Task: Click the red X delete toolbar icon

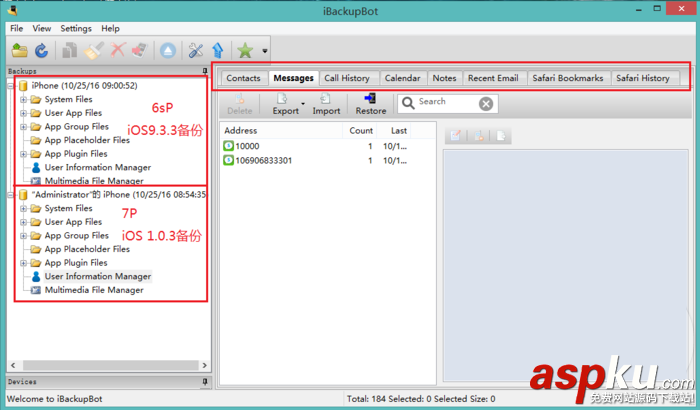Action: (x=117, y=50)
